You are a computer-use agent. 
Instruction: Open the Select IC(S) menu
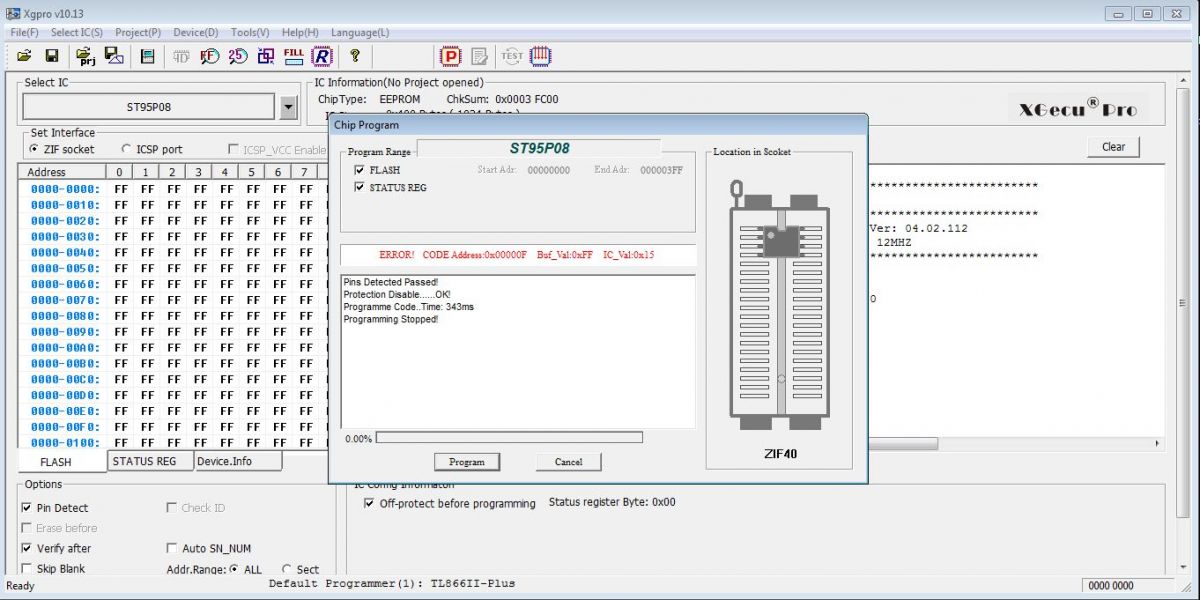[77, 33]
